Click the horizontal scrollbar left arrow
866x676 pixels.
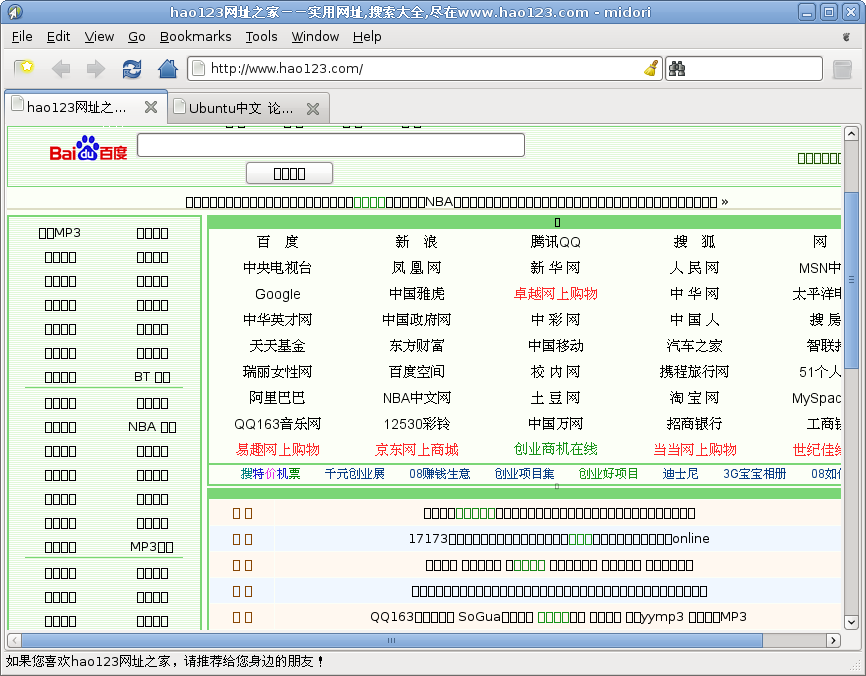15,641
